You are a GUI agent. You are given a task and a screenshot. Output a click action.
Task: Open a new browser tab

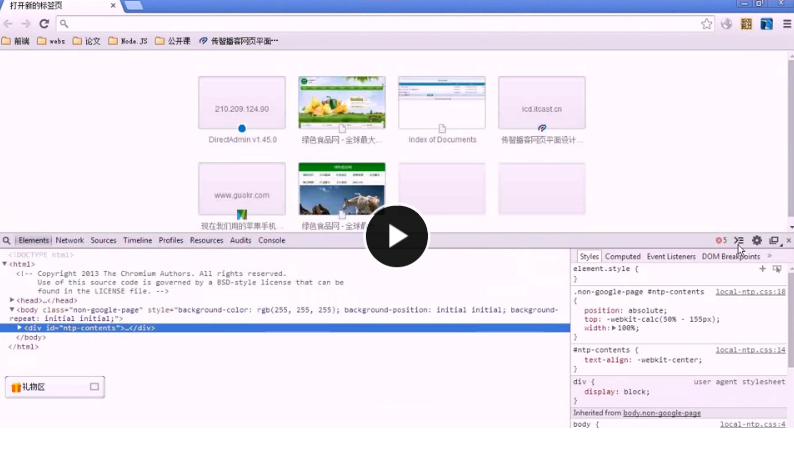coord(133,6)
